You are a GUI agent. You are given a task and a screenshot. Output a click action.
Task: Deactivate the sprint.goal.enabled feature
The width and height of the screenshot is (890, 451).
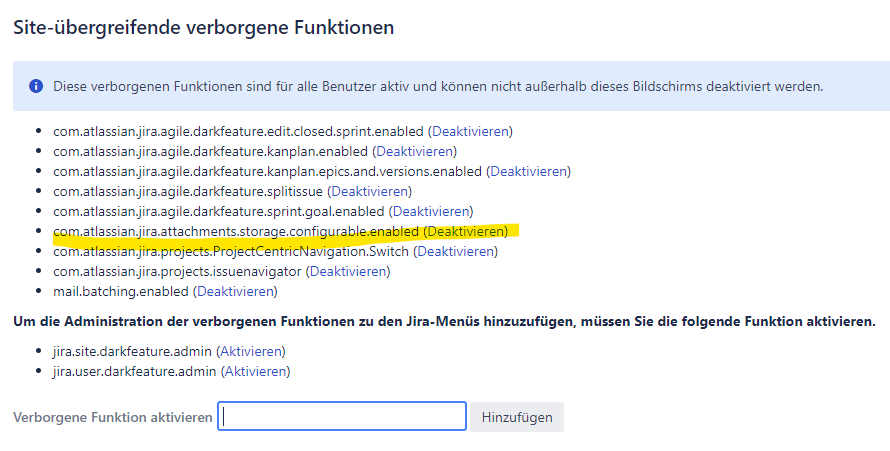(431, 212)
